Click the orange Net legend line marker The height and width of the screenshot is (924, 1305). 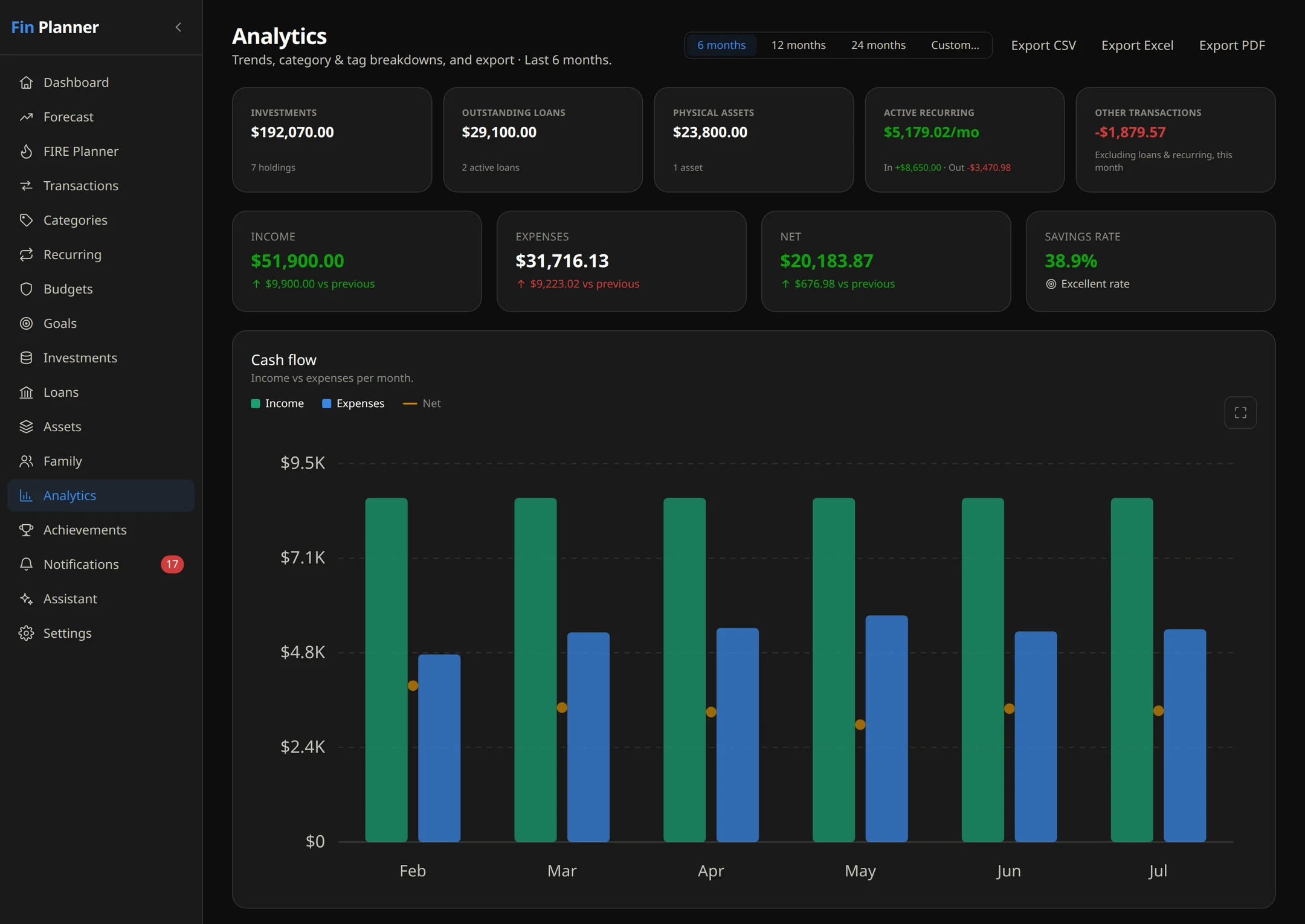410,403
